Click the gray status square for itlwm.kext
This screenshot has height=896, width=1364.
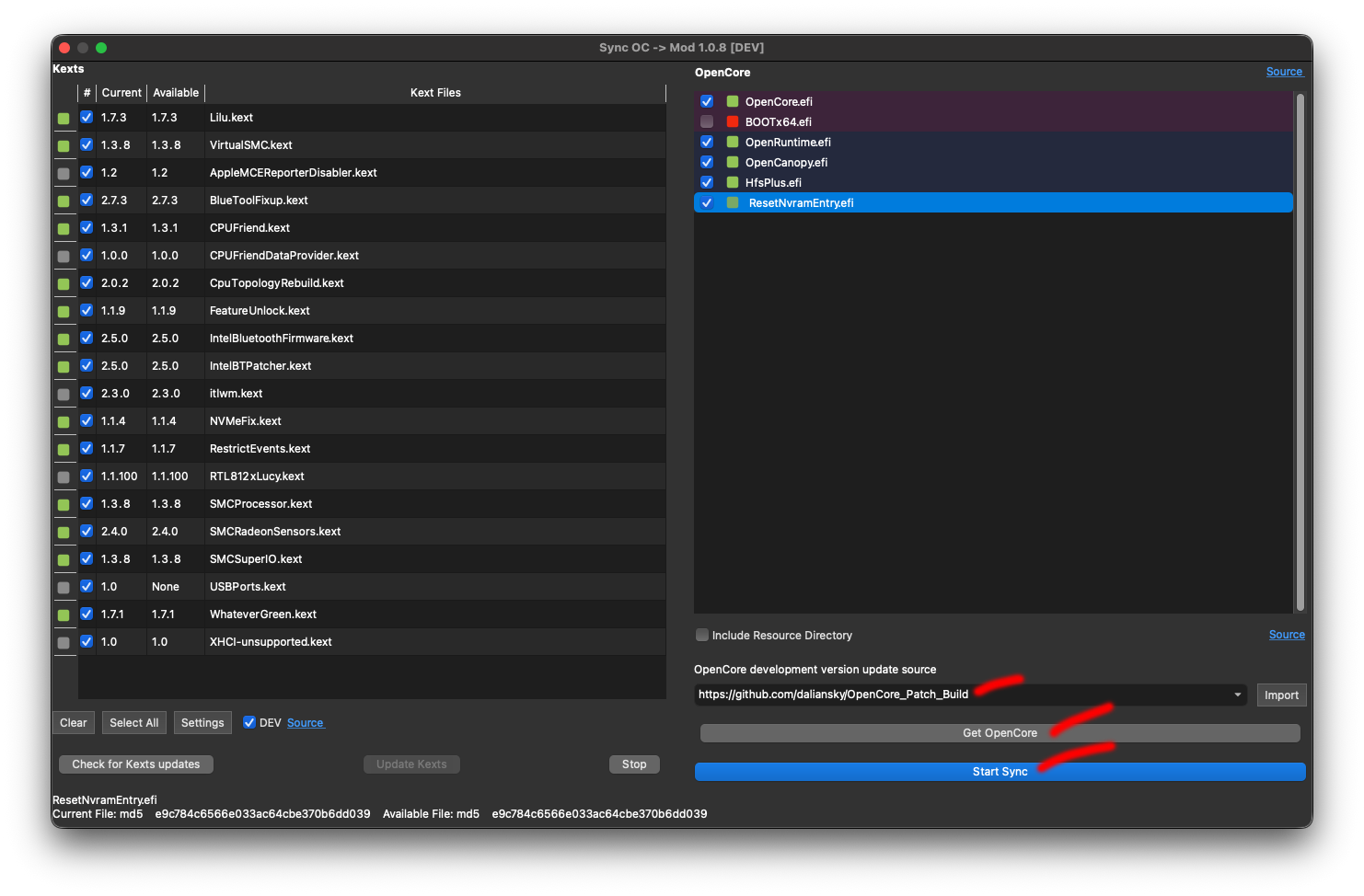[64, 395]
